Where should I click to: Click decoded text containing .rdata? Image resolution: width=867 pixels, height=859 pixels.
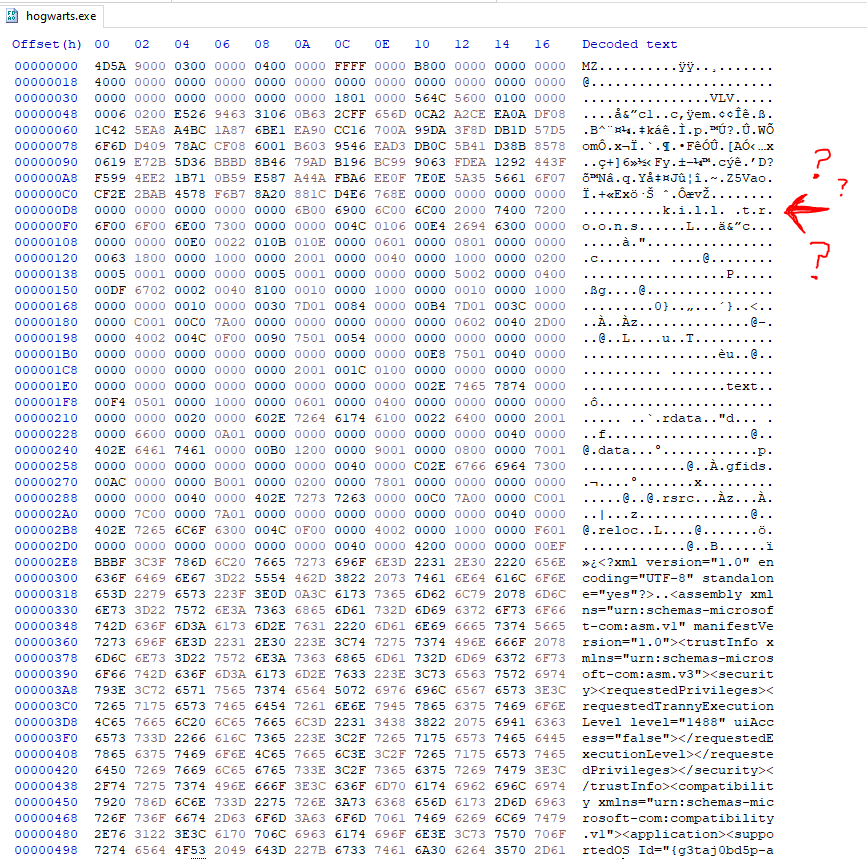click(x=677, y=418)
